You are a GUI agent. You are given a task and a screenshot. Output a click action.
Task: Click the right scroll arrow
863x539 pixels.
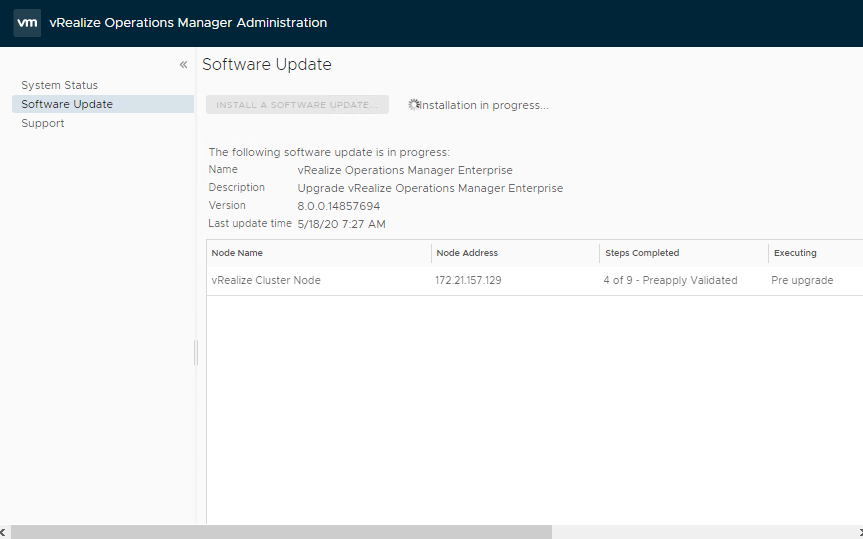tap(859, 532)
